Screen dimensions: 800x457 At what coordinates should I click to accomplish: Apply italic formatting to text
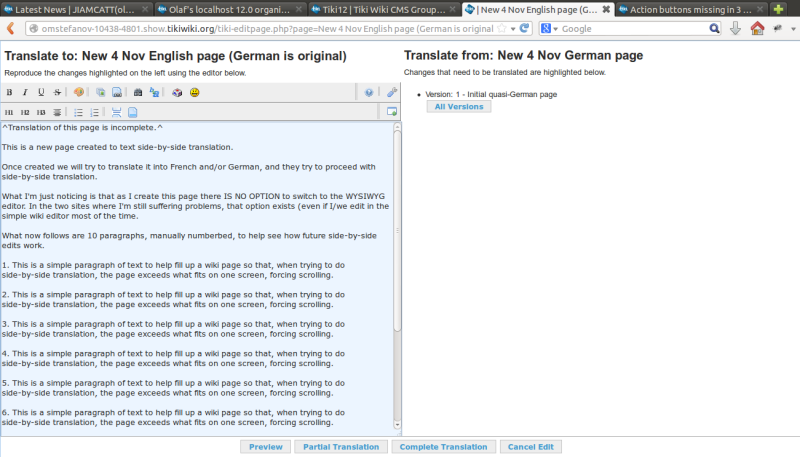(x=25, y=92)
